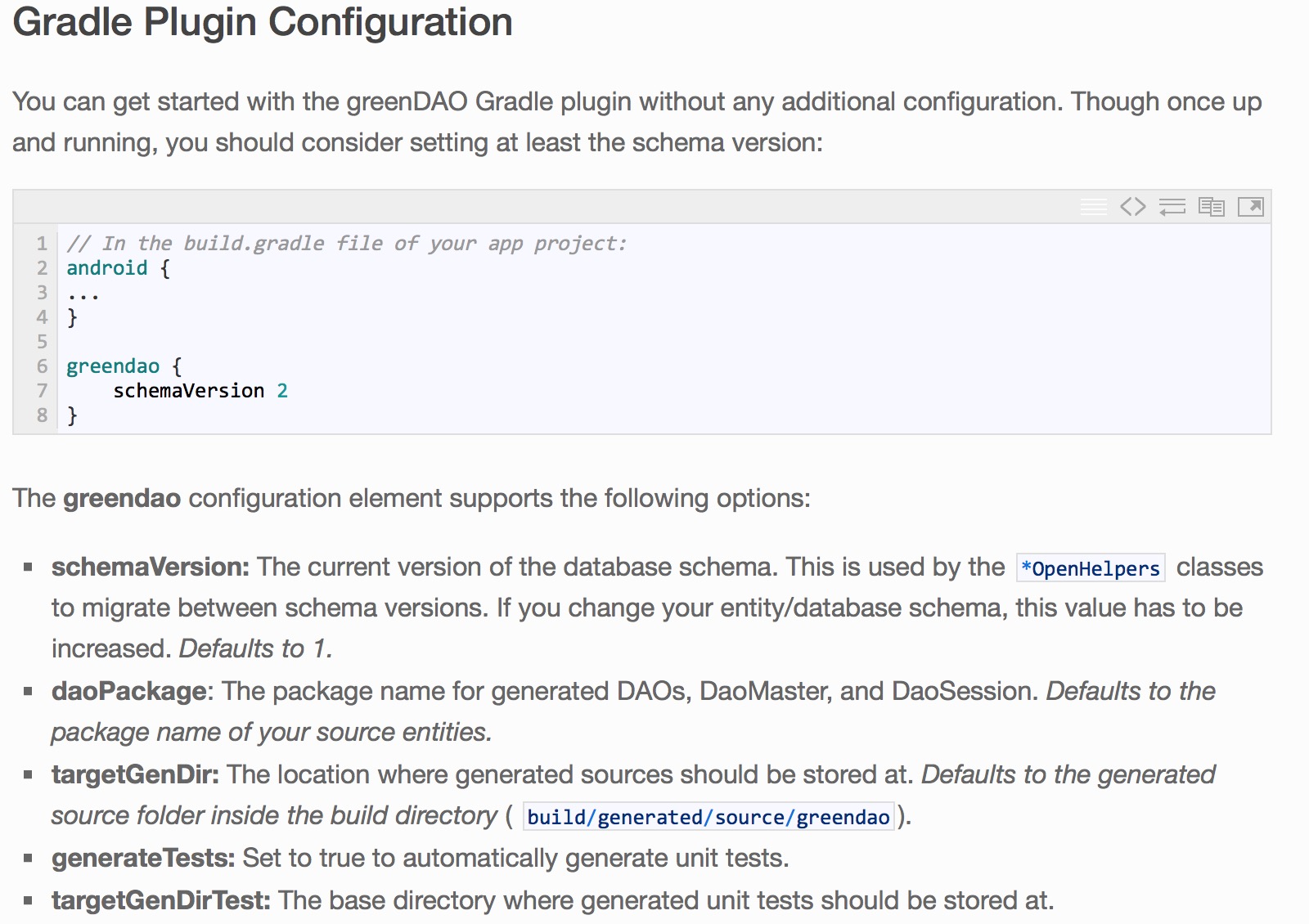
Task: Toggle line wrap icon in code toolbar
Action: (x=1172, y=207)
